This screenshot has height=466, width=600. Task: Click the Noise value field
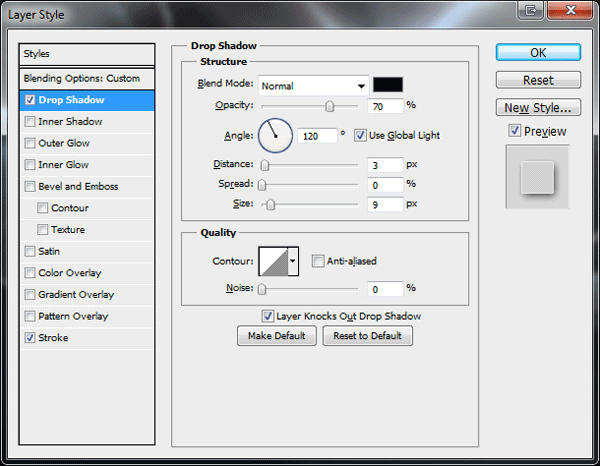pos(385,289)
